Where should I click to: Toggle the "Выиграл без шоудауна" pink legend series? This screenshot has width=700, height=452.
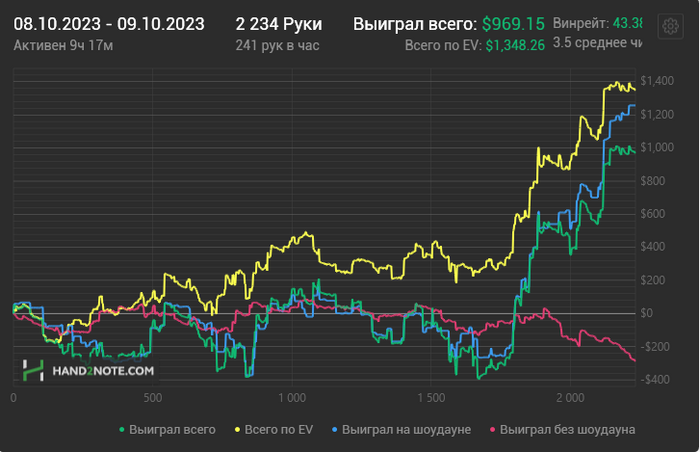tap(562, 430)
